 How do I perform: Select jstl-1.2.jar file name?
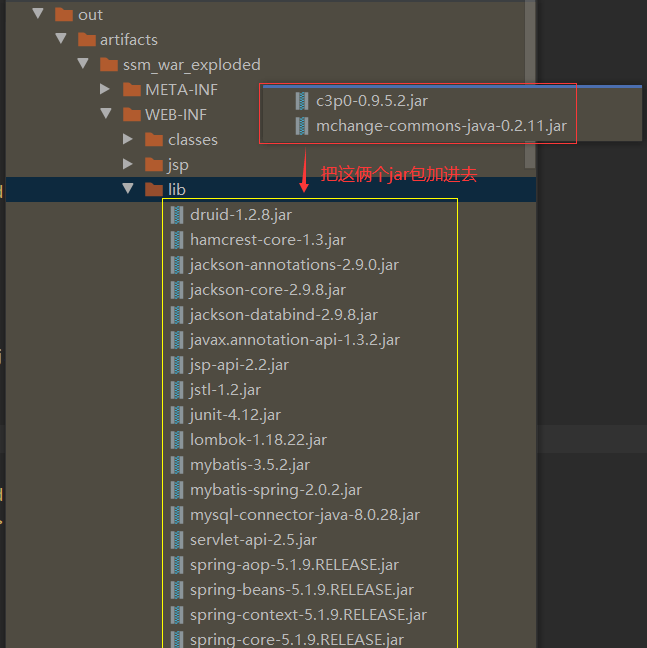point(225,390)
